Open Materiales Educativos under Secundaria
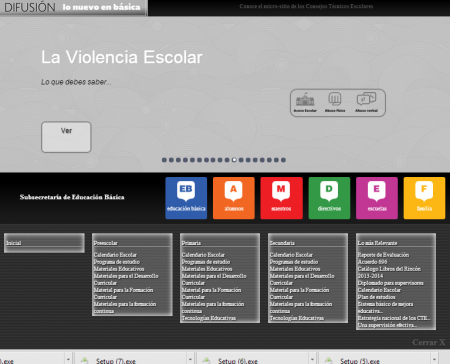The width and height of the screenshot is (450, 364). [x=295, y=269]
